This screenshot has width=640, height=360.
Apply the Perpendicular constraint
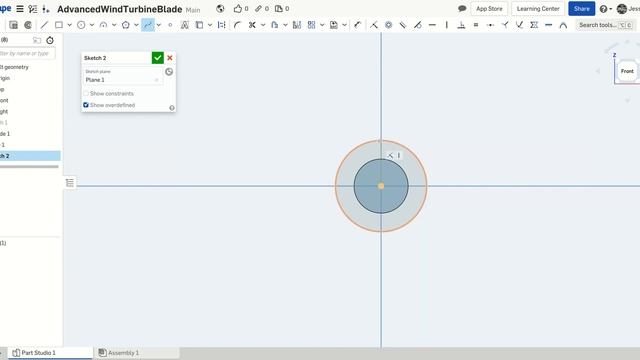(x=461, y=25)
